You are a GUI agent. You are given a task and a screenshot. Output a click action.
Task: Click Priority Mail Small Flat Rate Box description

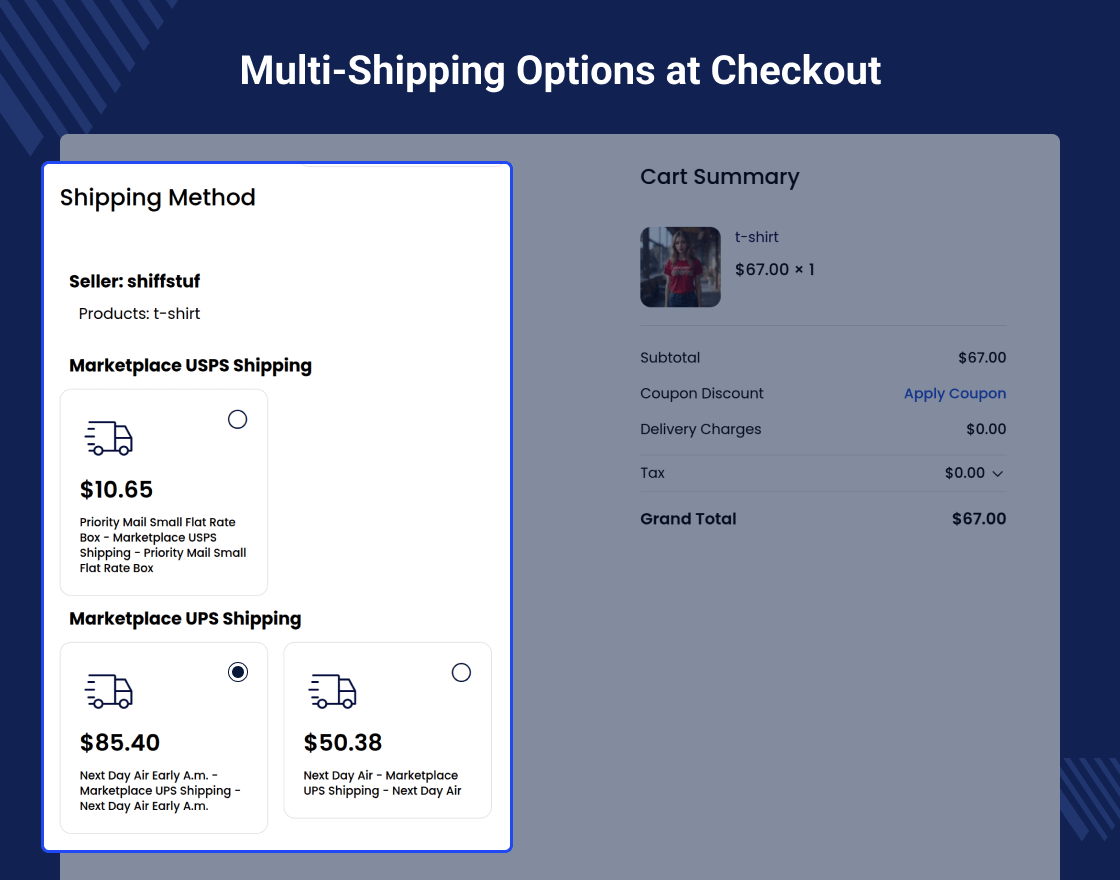click(163, 545)
